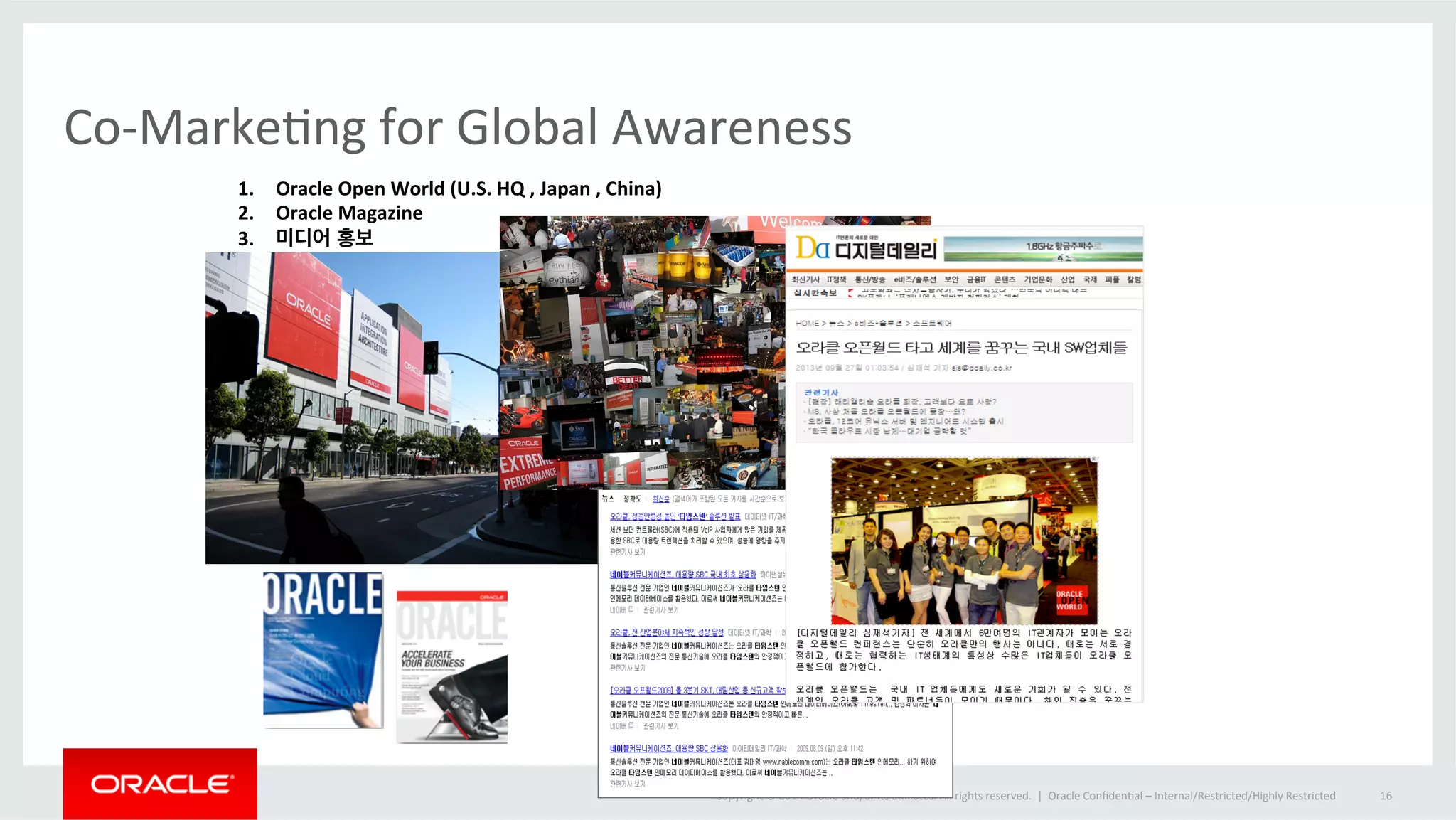1456x820 pixels.
Task: Open result 오라클, 전 산업분야서 지속적인 성장 달성
Action: point(666,632)
